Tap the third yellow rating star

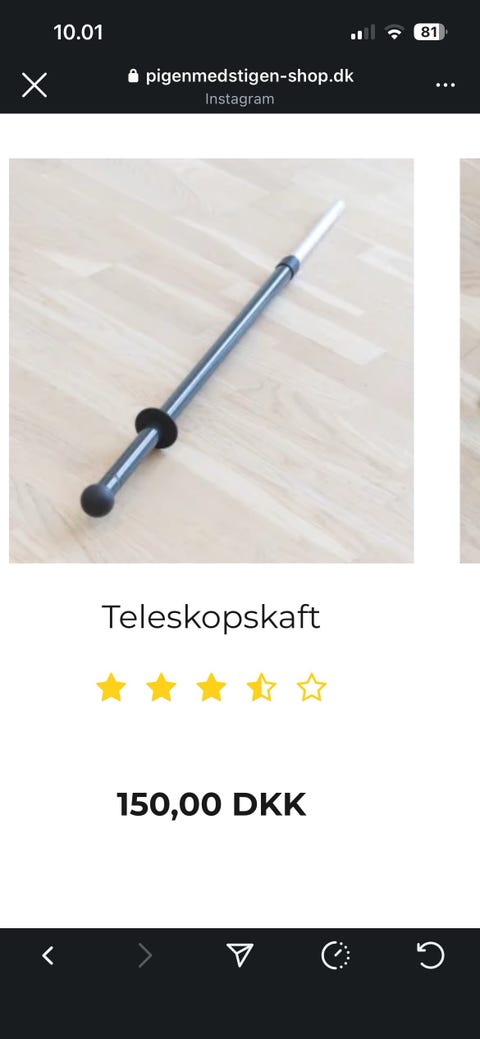pos(211,687)
